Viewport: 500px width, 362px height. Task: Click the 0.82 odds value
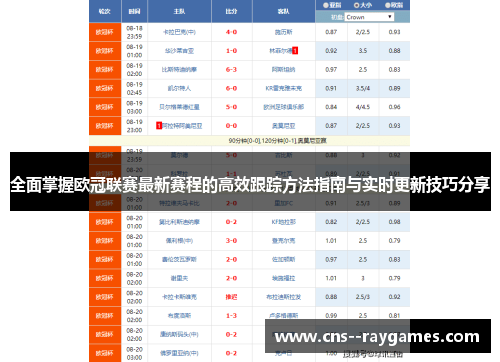[x=331, y=222]
